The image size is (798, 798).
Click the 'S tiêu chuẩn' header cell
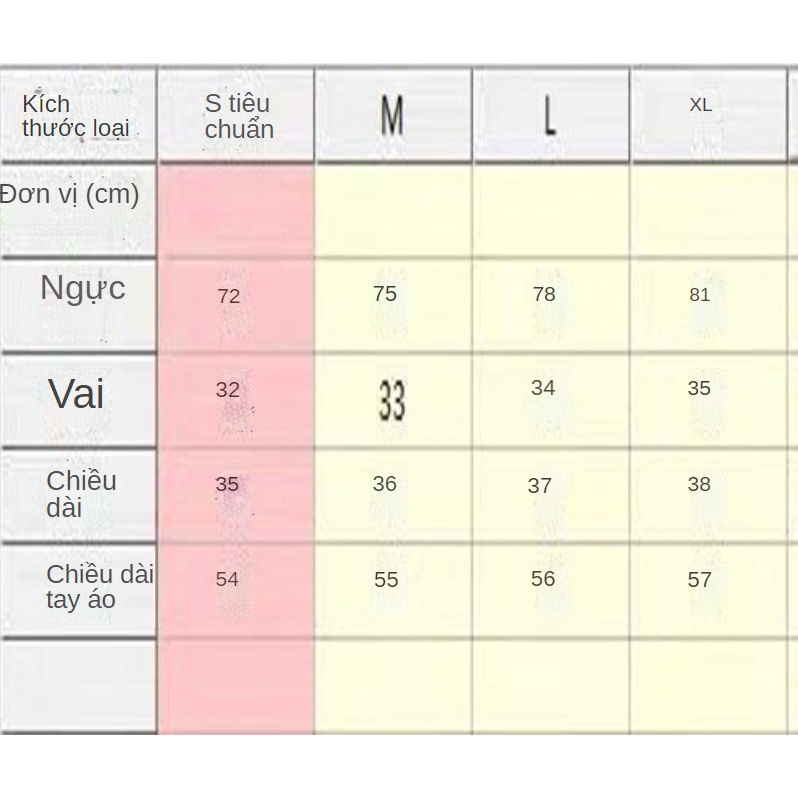click(238, 116)
